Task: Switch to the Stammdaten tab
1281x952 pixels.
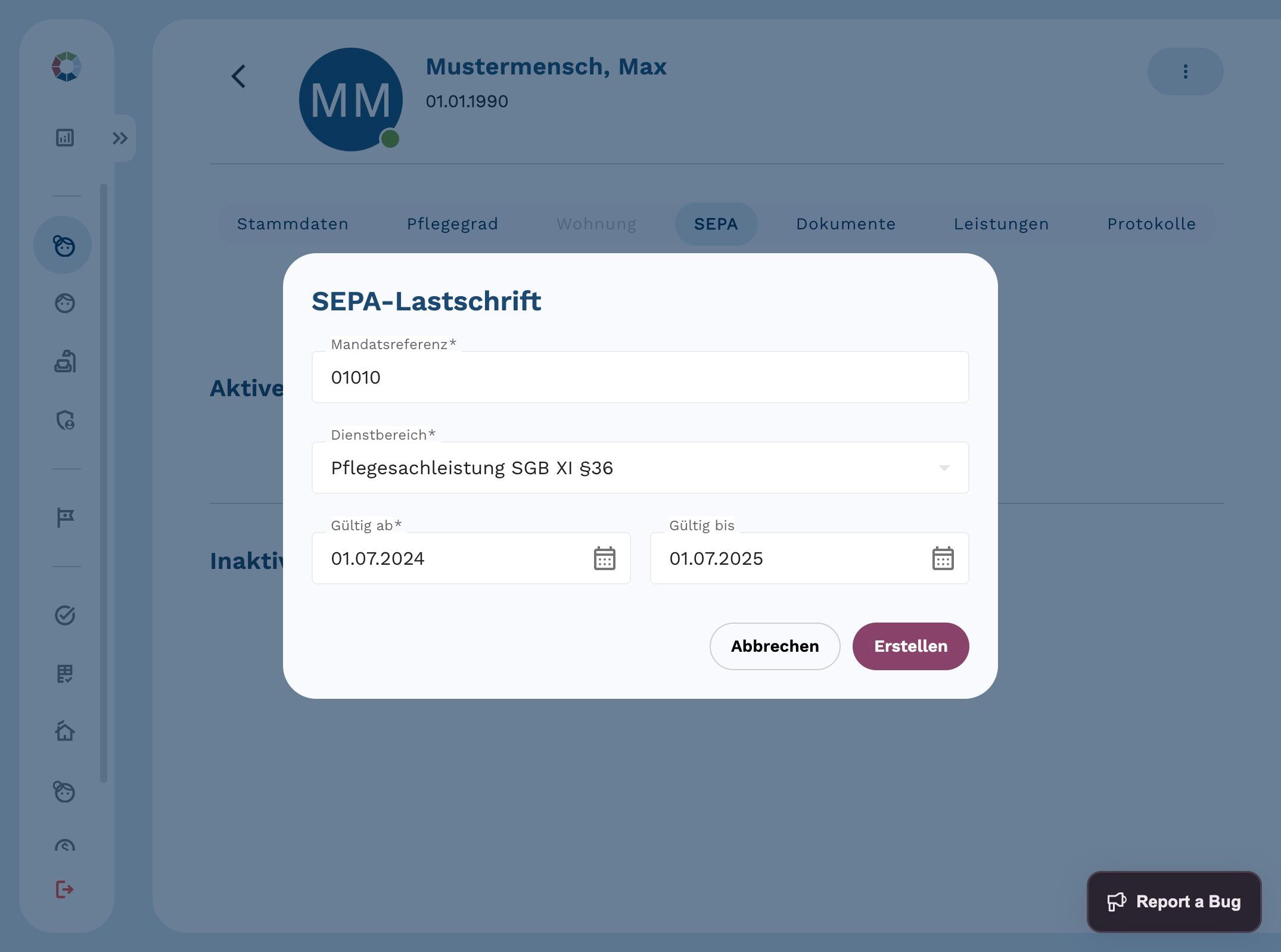Action: pyautogui.click(x=293, y=224)
